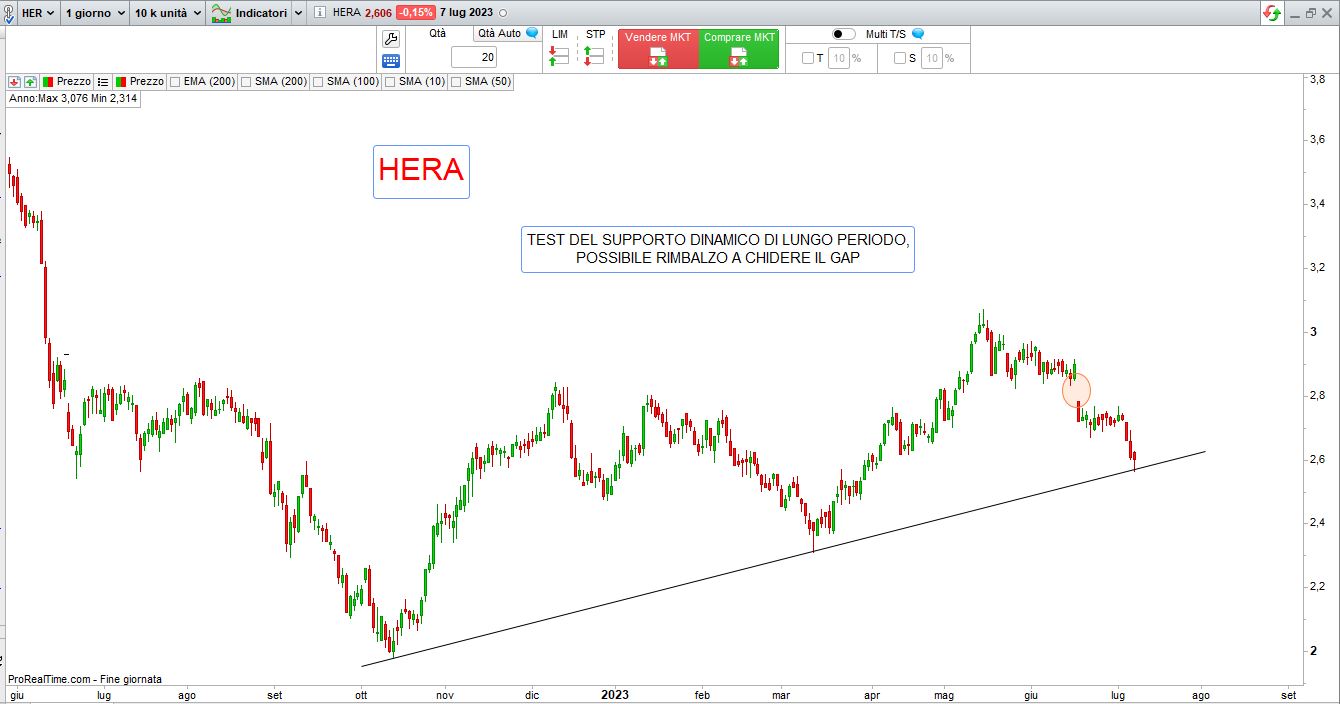Tick the SMA (50) checkbox
The width and height of the screenshot is (1340, 704).
coord(457,82)
